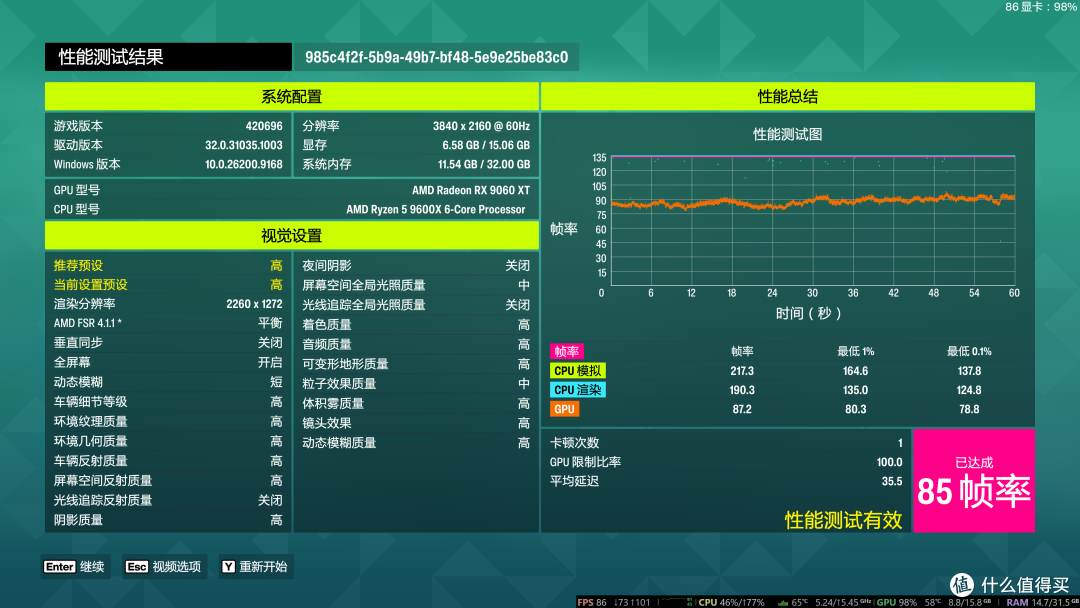The image size is (1080, 608).
Task: Select the cyan CPU 渲染 legend label
Action: point(578,390)
